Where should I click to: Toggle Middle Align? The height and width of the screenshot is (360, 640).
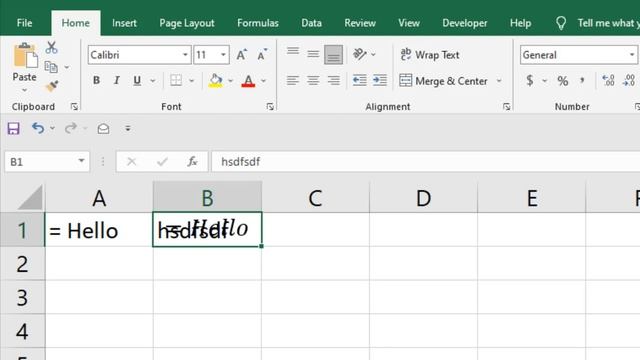[313, 54]
